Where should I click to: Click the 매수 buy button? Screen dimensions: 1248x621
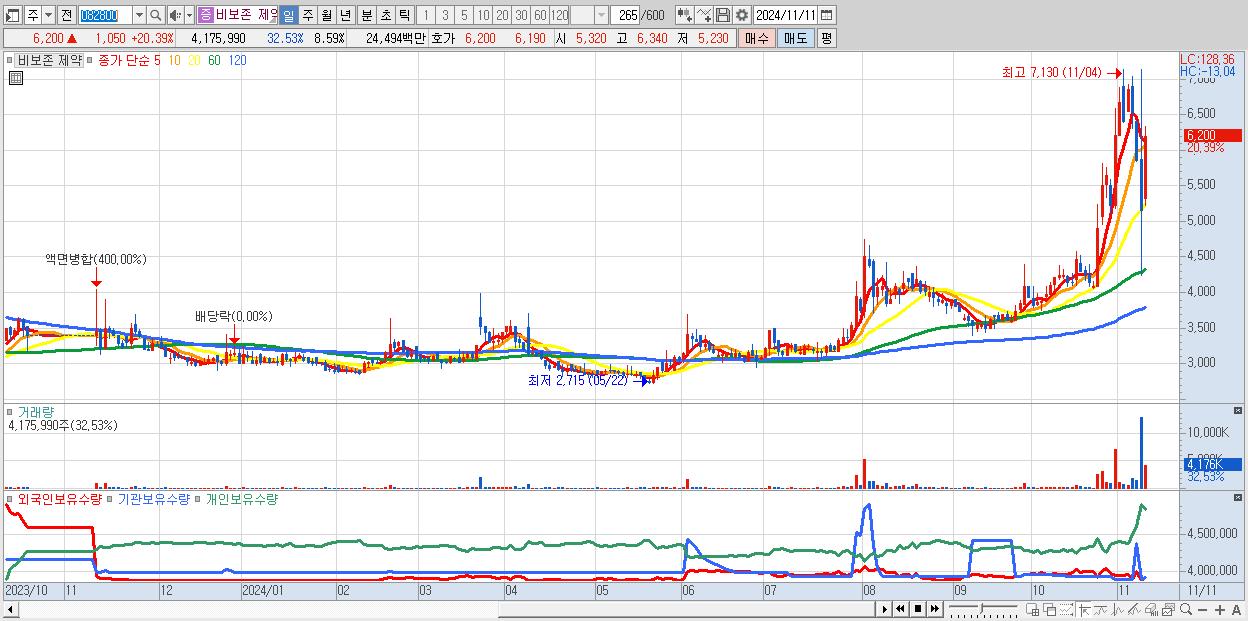point(757,38)
